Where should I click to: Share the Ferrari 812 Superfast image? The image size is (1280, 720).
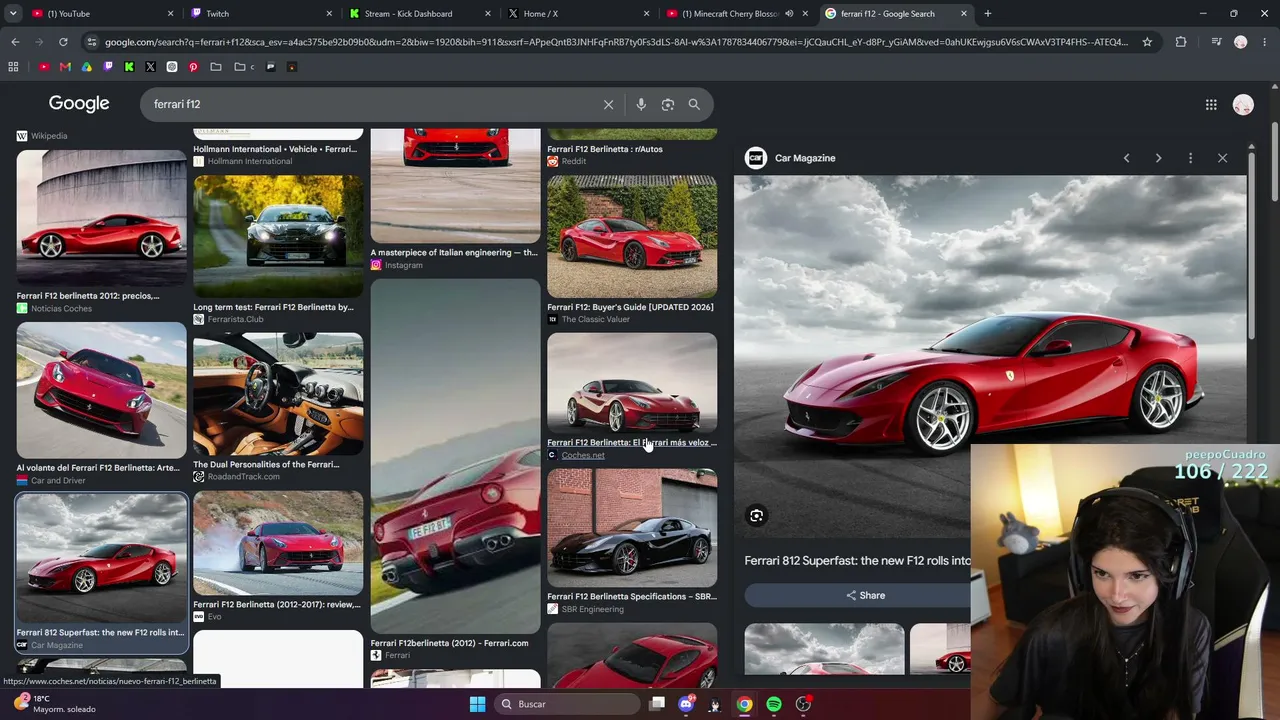[x=865, y=595]
